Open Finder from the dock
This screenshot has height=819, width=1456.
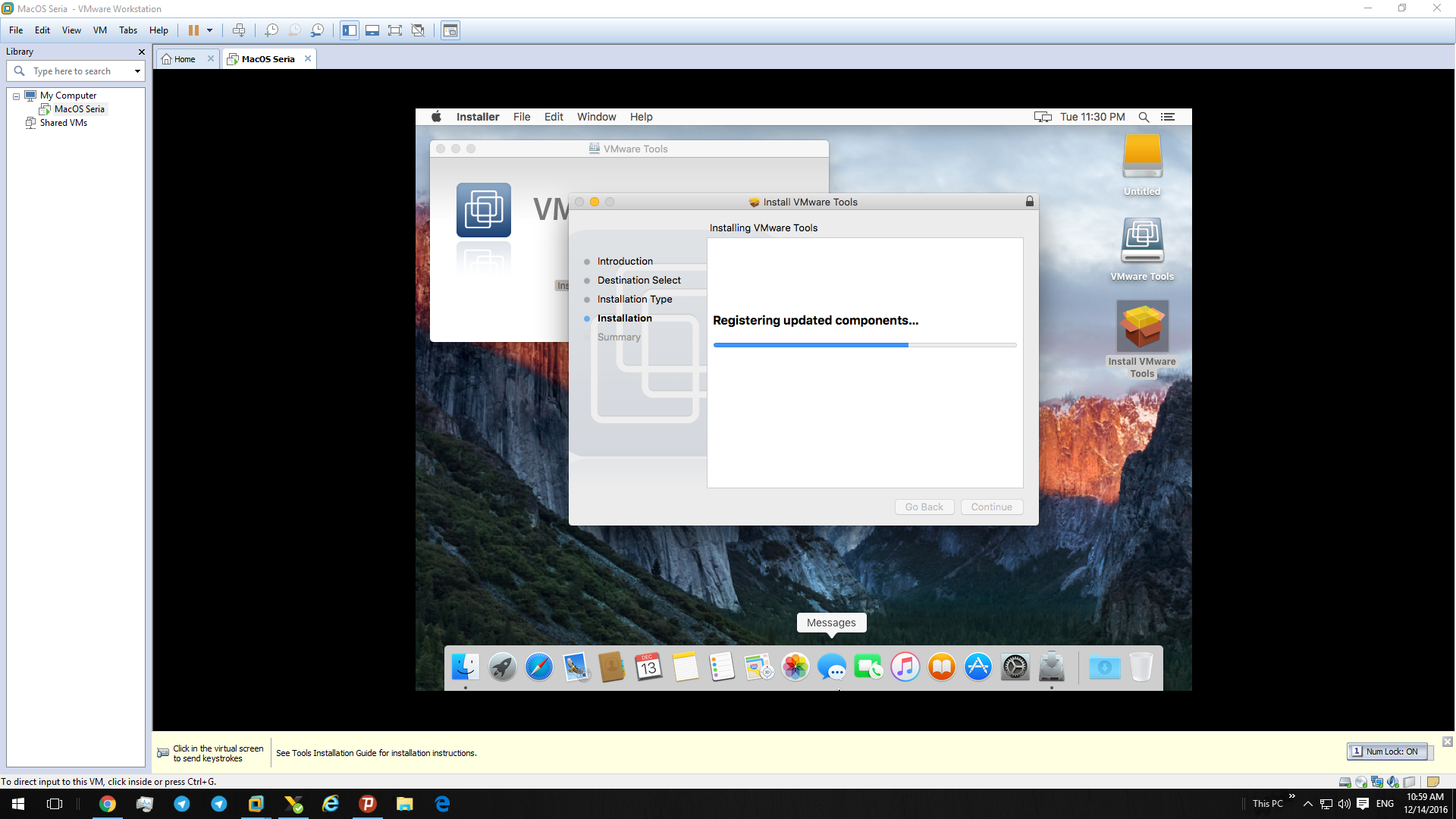pyautogui.click(x=466, y=667)
